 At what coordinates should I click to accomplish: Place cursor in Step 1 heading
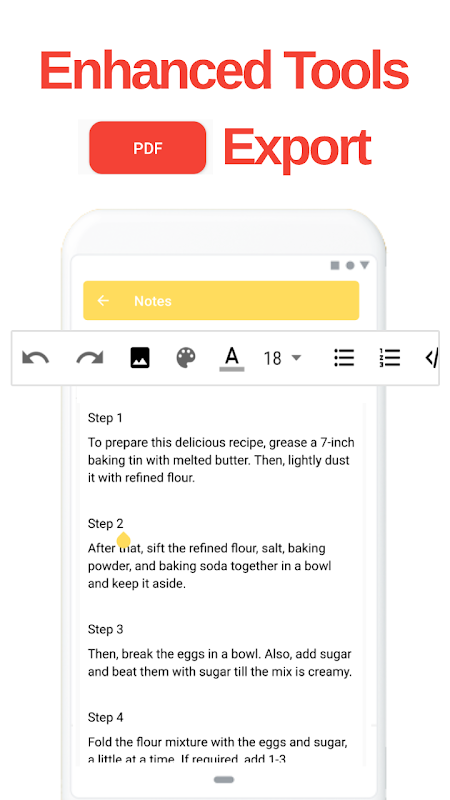(105, 418)
